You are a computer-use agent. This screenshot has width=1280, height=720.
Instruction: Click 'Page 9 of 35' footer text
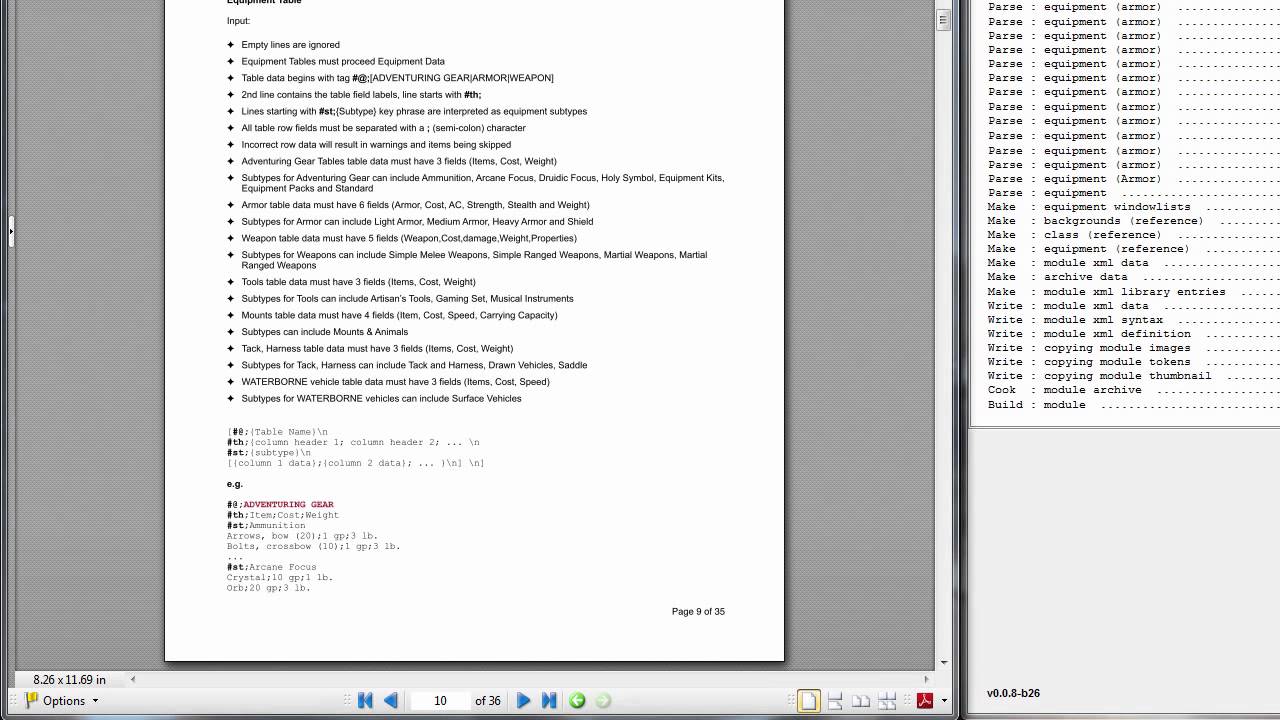pyautogui.click(x=698, y=611)
